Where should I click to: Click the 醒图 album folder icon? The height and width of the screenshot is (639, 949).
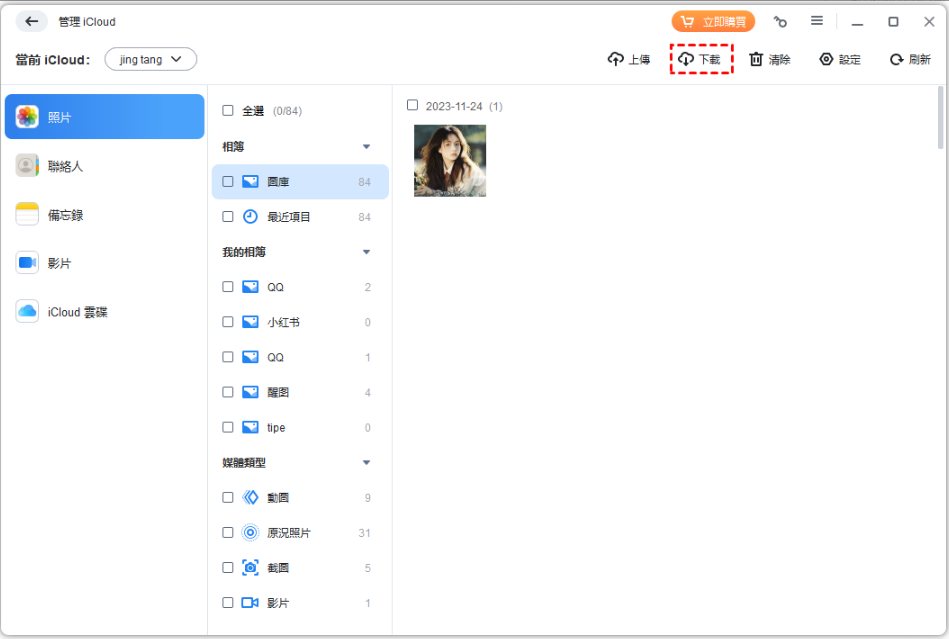point(251,392)
